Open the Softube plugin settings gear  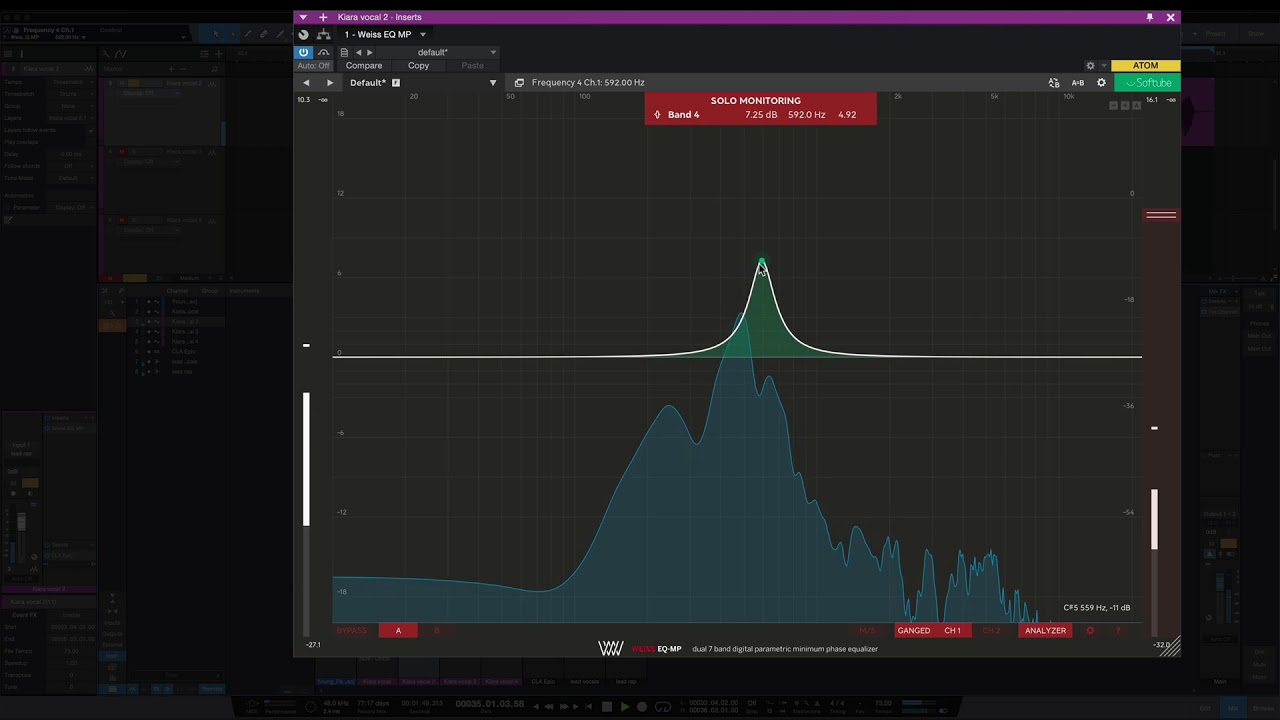[x=1101, y=83]
